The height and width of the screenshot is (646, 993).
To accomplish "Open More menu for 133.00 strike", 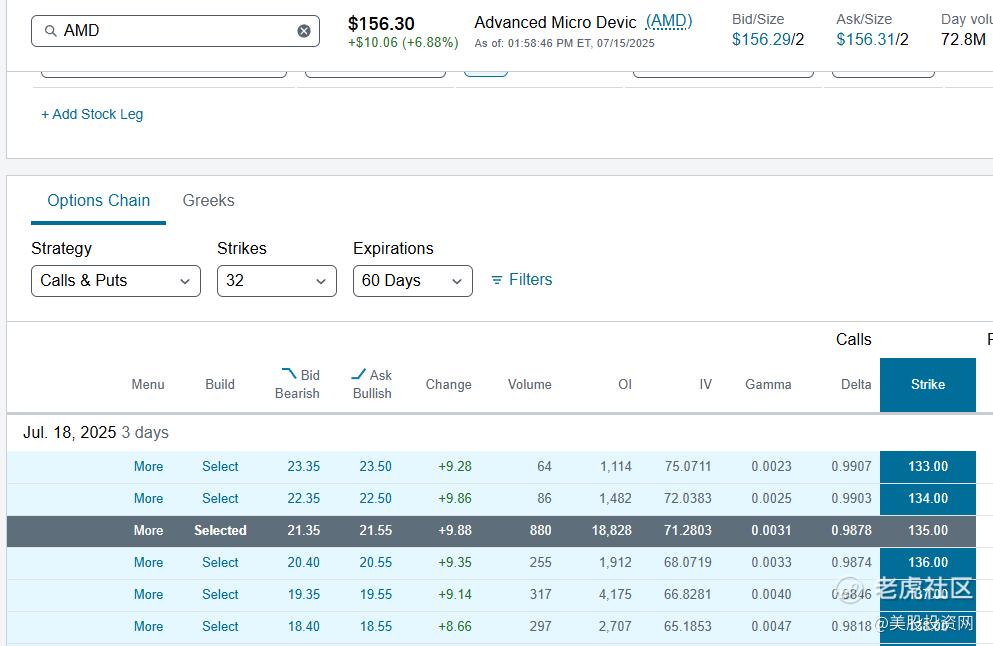I will point(148,467).
